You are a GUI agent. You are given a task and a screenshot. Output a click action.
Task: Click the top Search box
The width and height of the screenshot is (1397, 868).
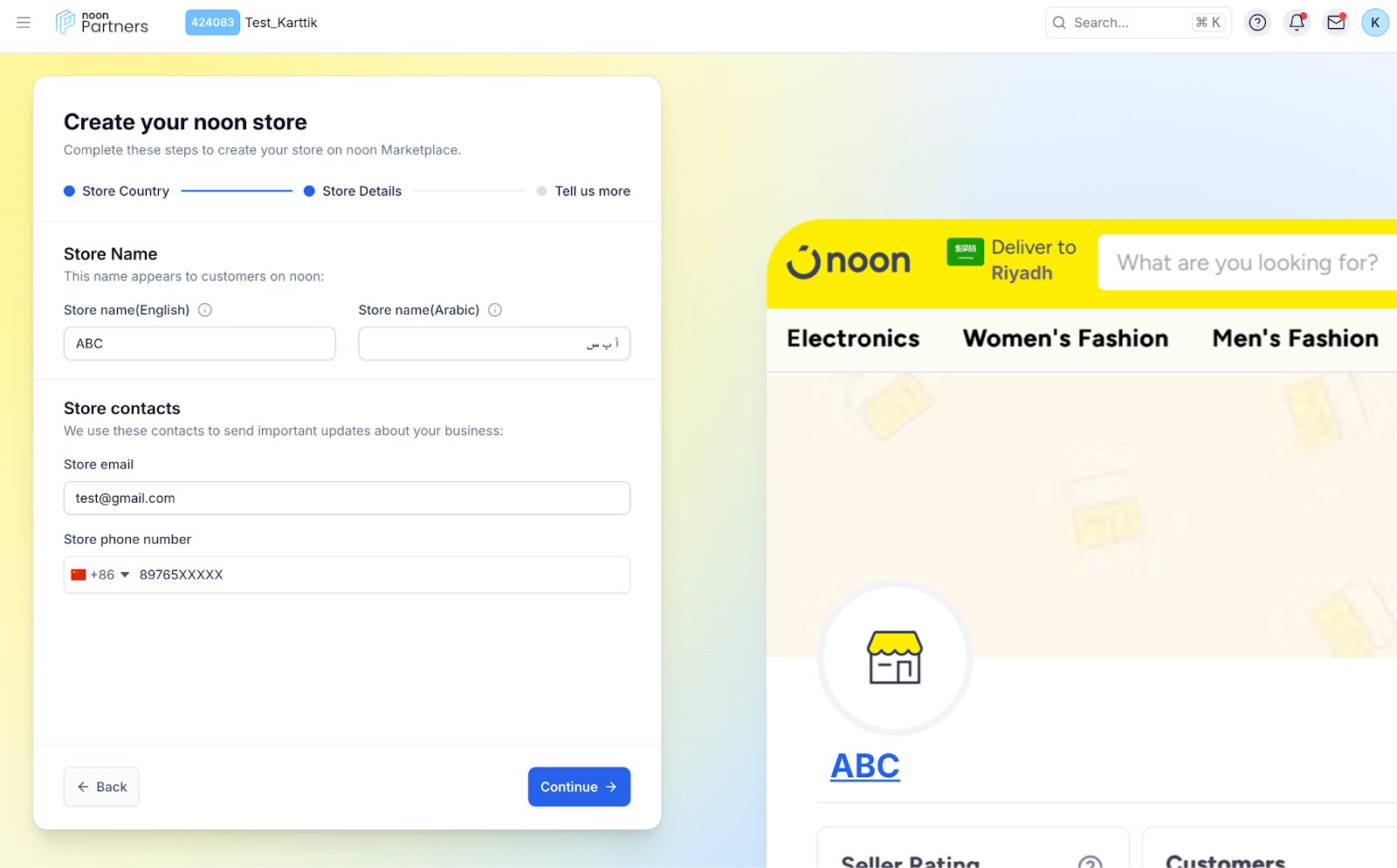tap(1126, 23)
